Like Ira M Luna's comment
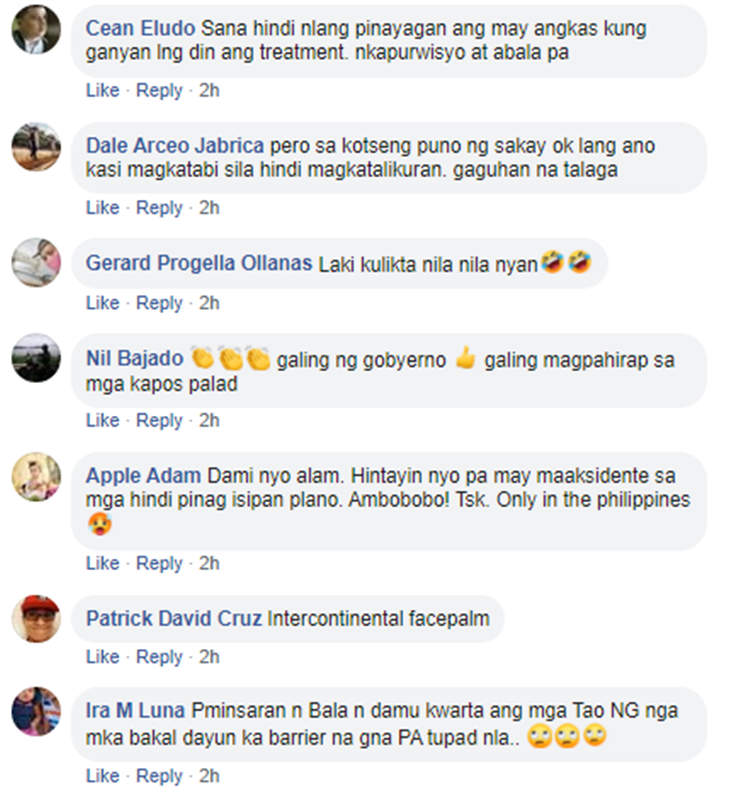Screen dimensions: 750x803 (x=102, y=775)
